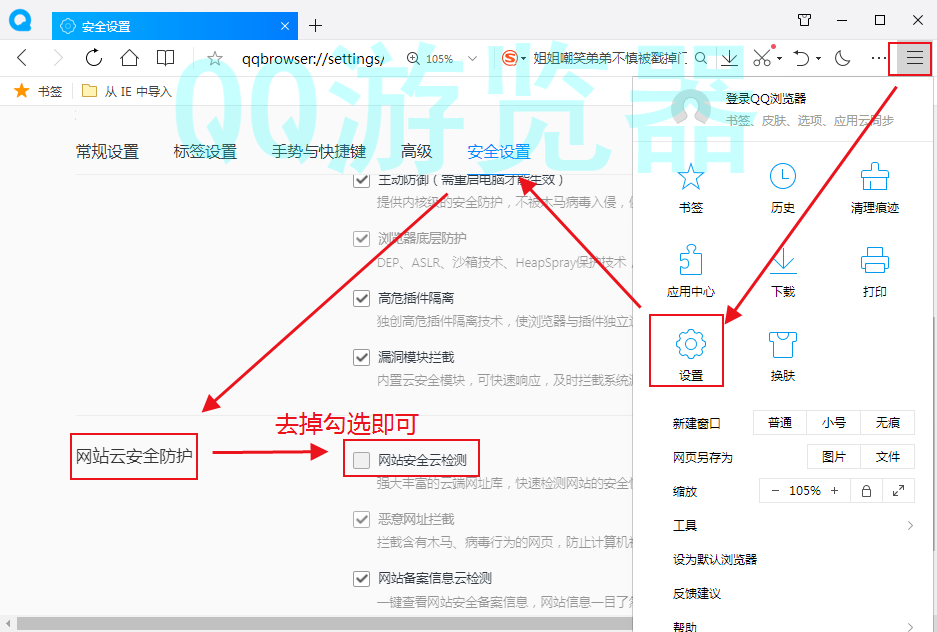The image size is (937, 632).
Task: Toggle 高危插件隔离 checkbox
Action: 362,298
